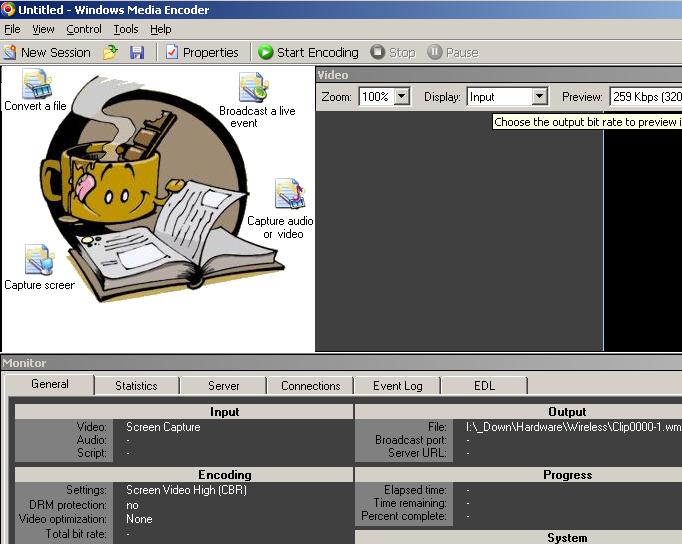The width and height of the screenshot is (682, 544).
Task: Click the Start Encoding label
Action: pos(318,53)
